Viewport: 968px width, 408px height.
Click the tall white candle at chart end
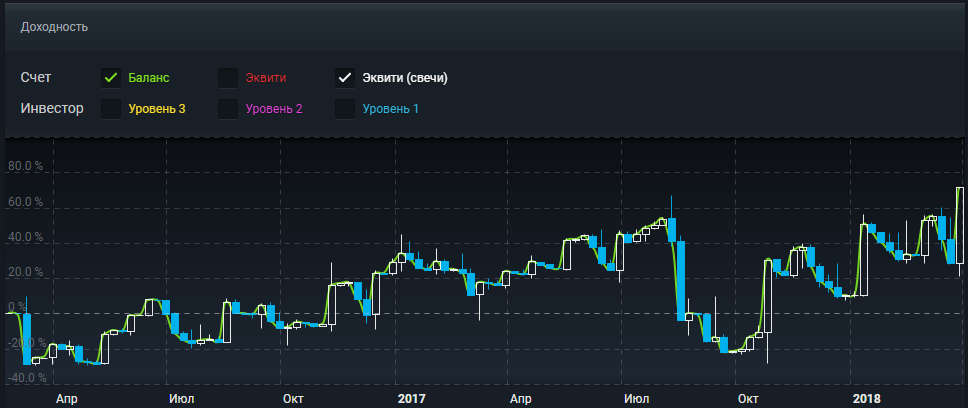pyautogui.click(x=959, y=225)
